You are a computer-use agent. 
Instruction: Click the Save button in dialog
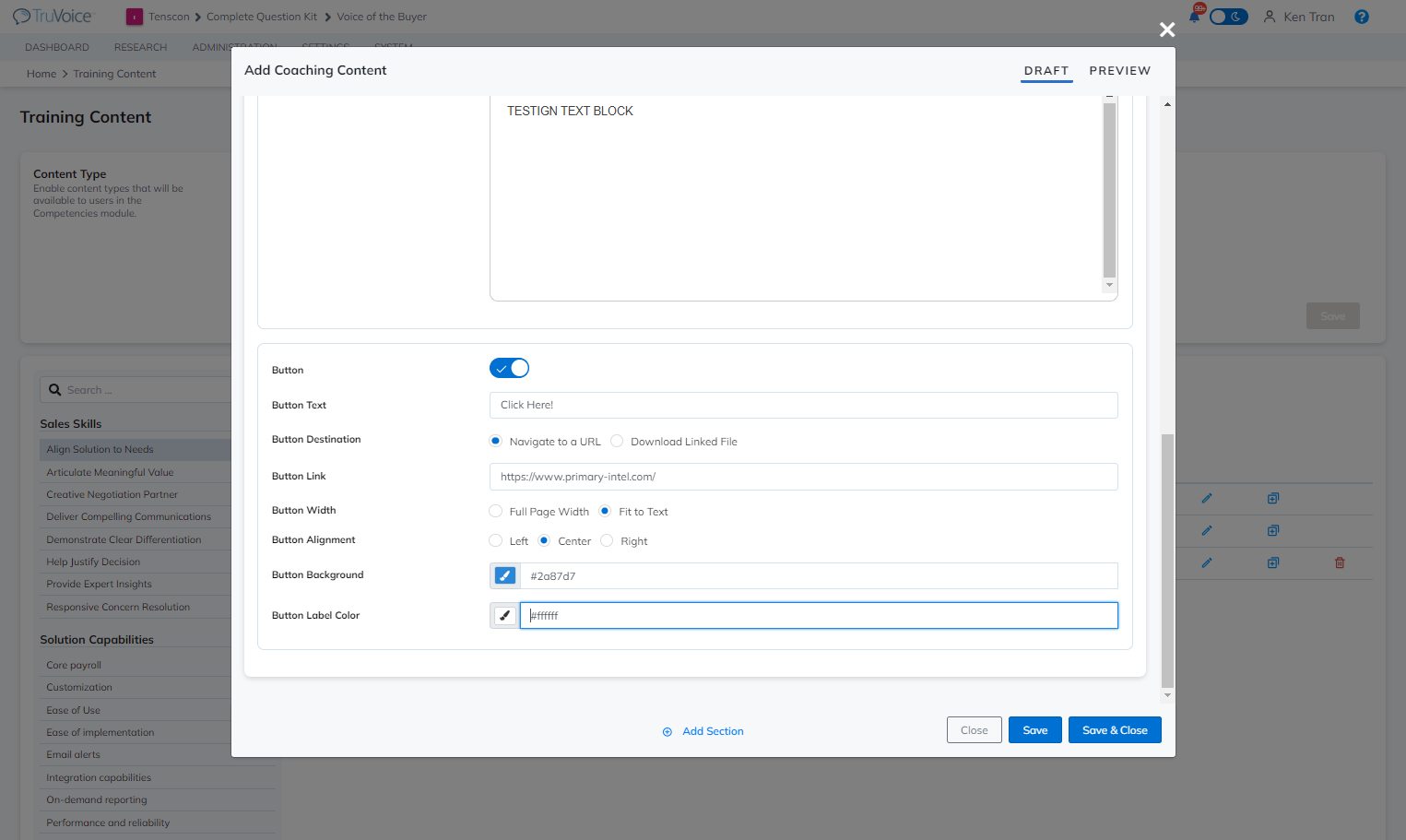click(x=1035, y=730)
